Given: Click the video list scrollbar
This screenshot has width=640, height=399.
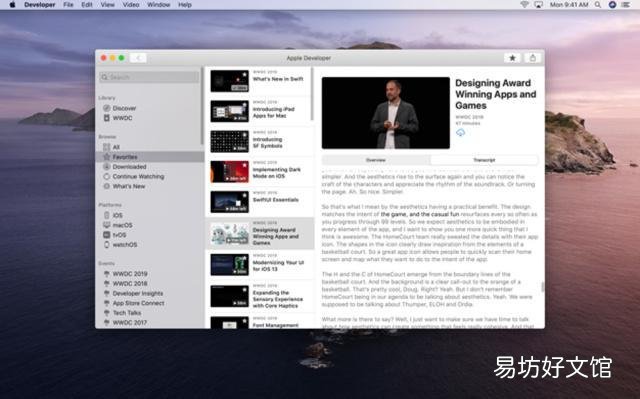Looking at the screenshot, I should click(x=312, y=94).
